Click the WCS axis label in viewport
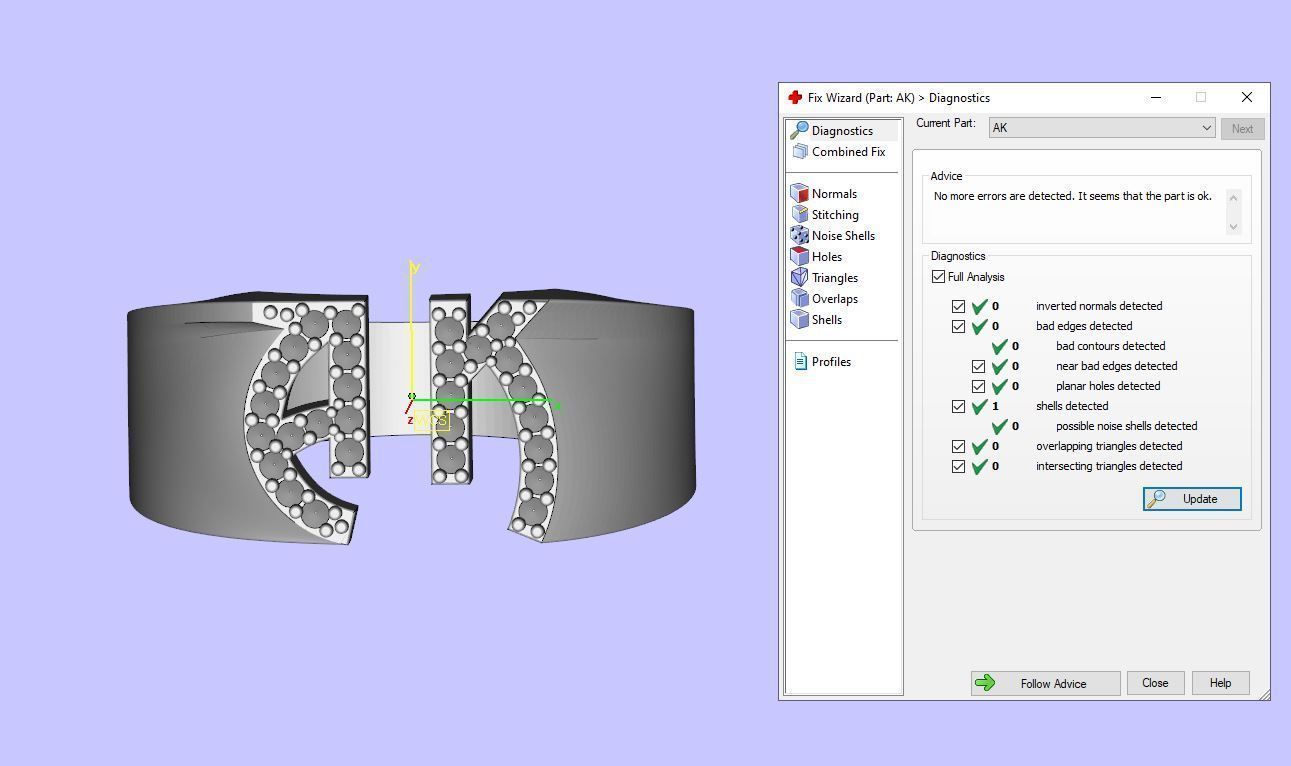 tap(432, 420)
